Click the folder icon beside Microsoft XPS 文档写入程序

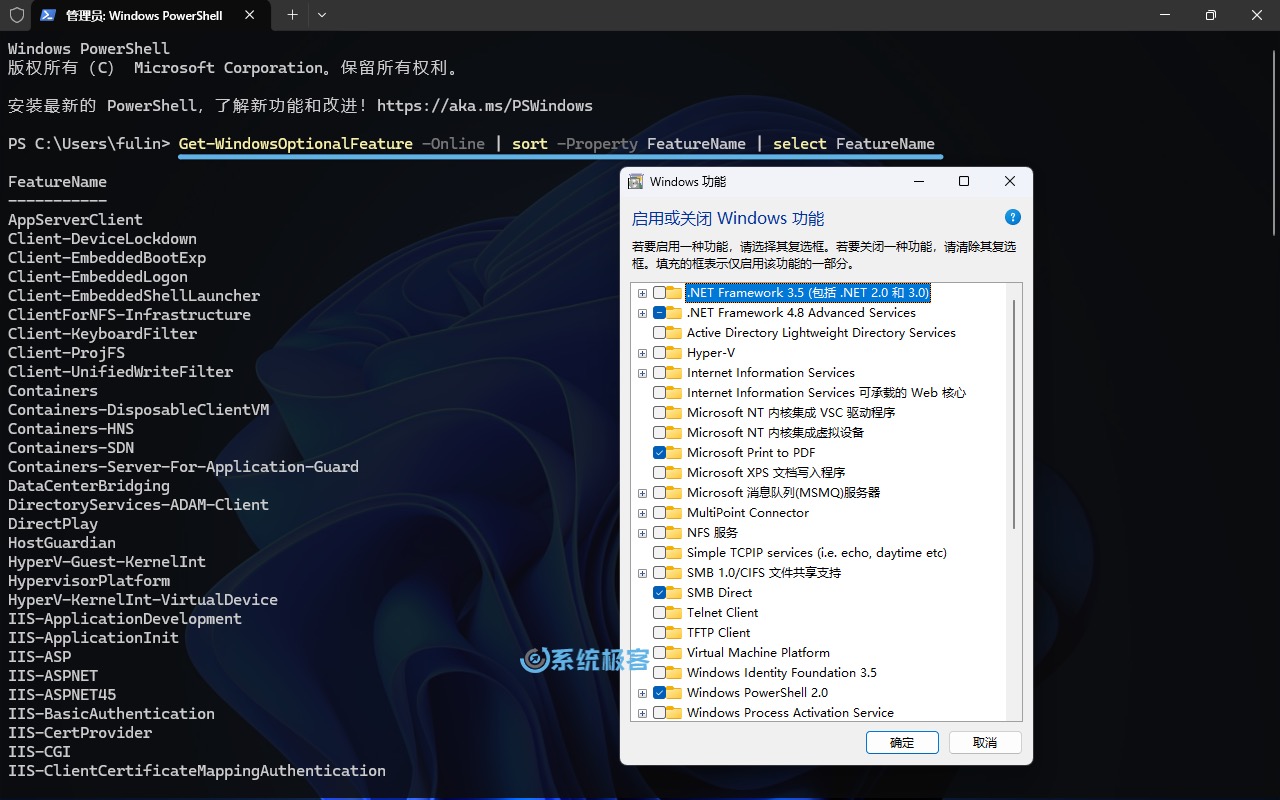(x=675, y=473)
